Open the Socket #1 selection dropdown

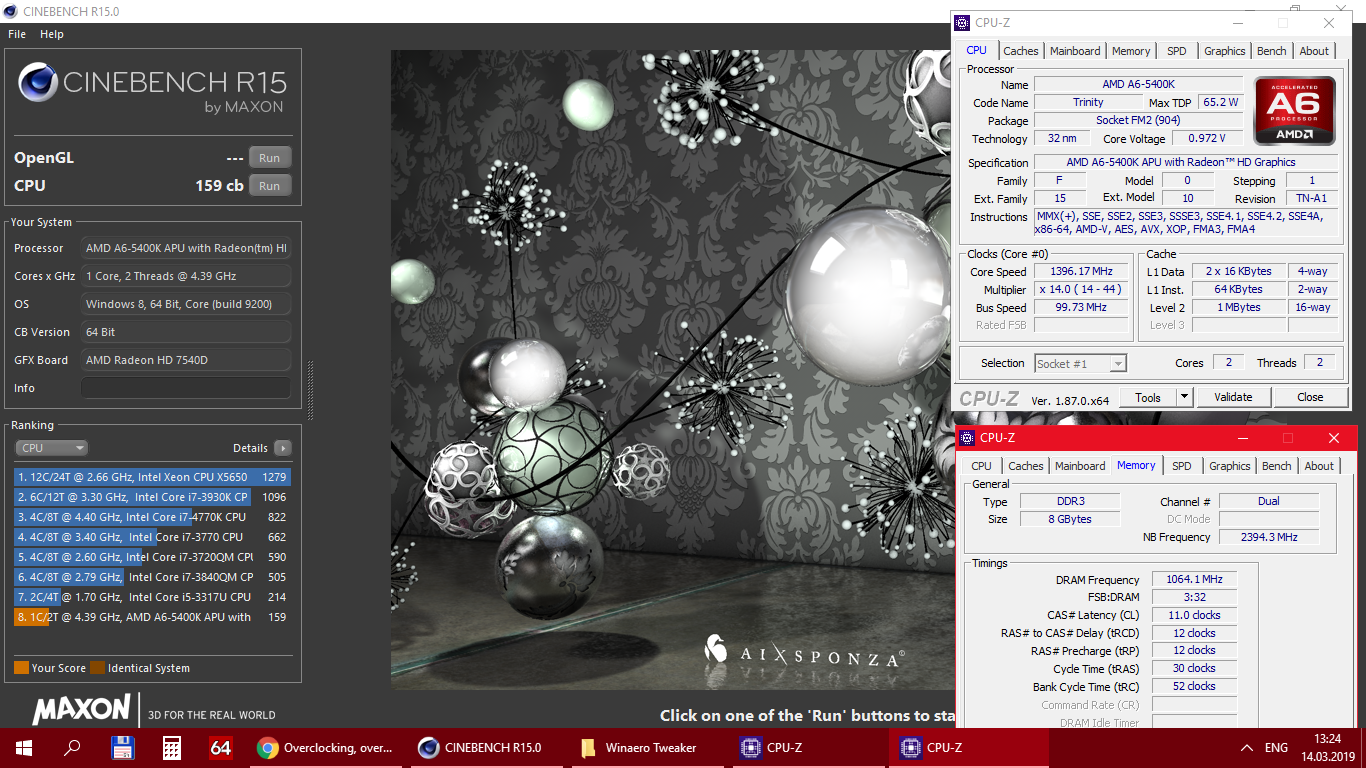coord(1081,363)
